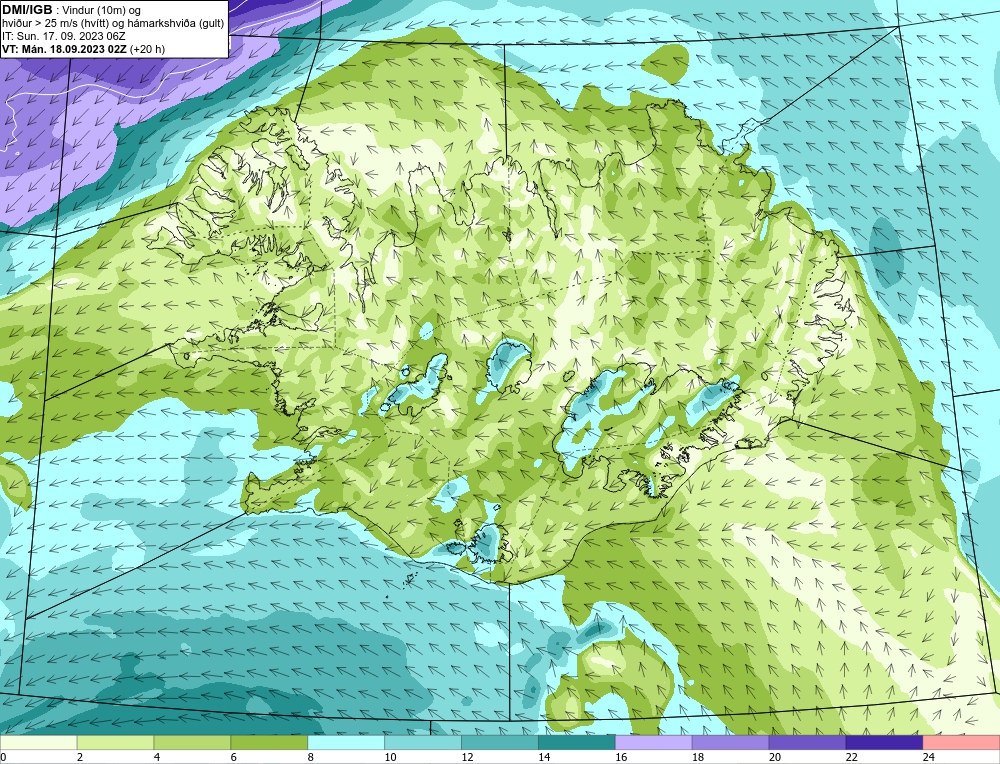Click the pale cream 0–2 m/s legend swatch
Image resolution: width=1000 pixels, height=764 pixels.
pos(38,743)
